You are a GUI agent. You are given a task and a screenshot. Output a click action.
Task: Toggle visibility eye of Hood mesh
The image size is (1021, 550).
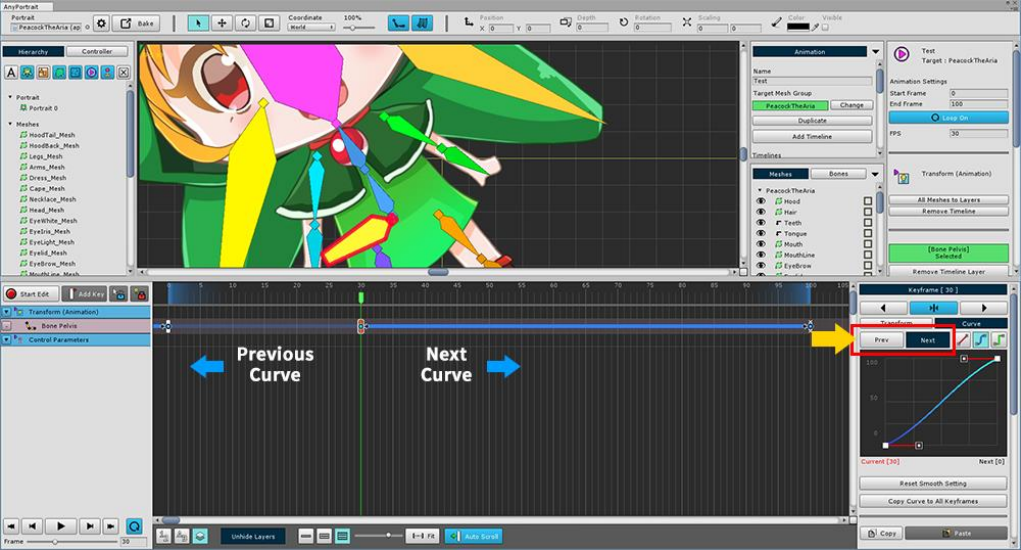pyautogui.click(x=761, y=201)
